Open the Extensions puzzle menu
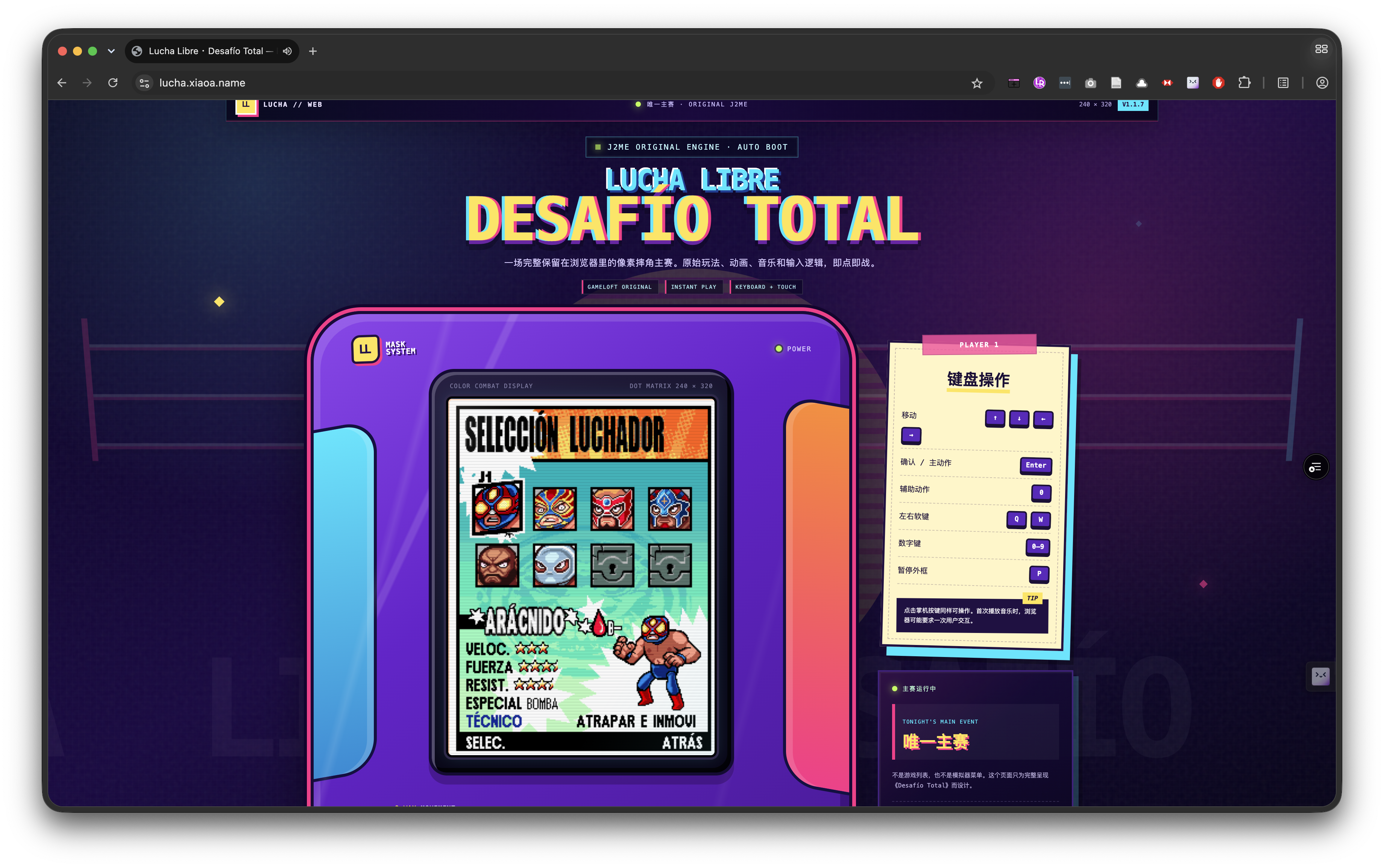 click(x=1244, y=83)
